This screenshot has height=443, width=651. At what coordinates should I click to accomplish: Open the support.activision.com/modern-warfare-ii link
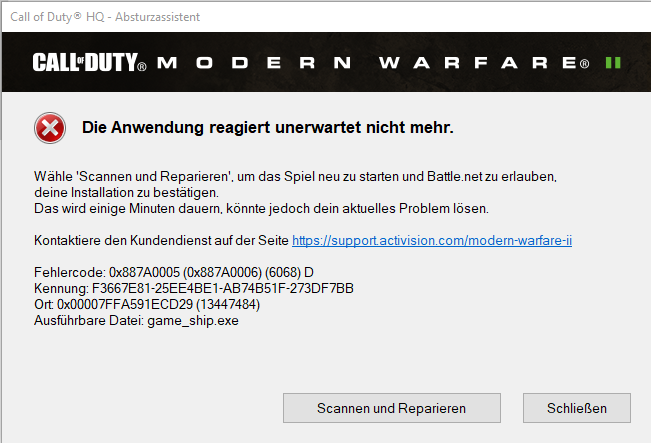click(x=432, y=240)
